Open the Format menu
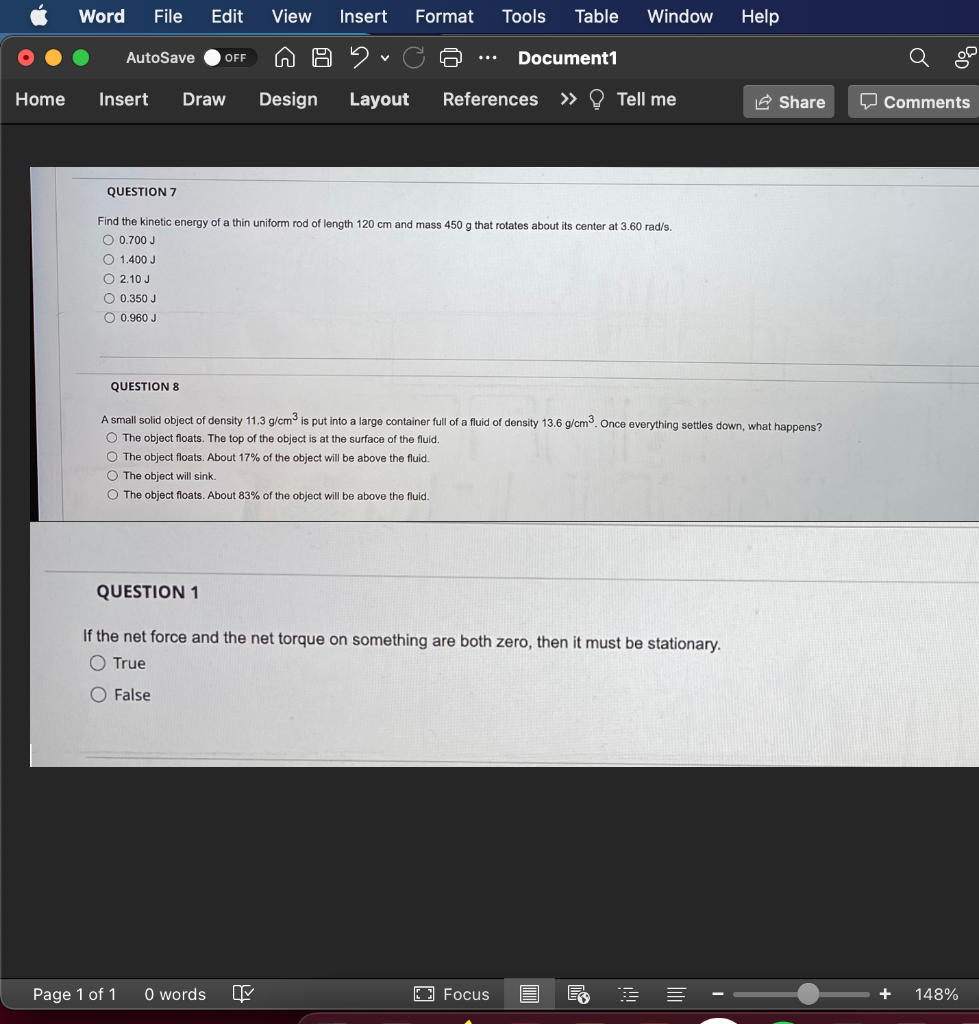This screenshot has height=1024, width=979. [x=444, y=16]
